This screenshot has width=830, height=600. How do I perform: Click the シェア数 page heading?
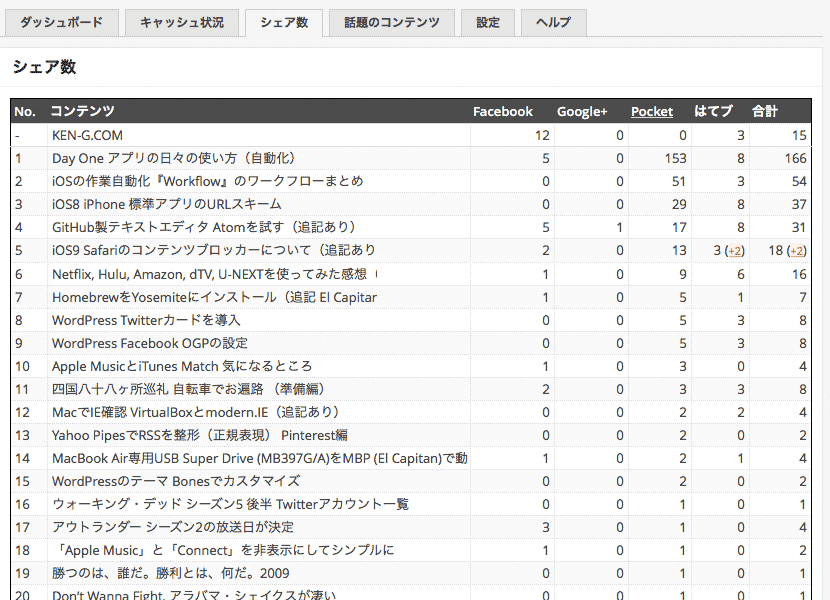point(44,67)
